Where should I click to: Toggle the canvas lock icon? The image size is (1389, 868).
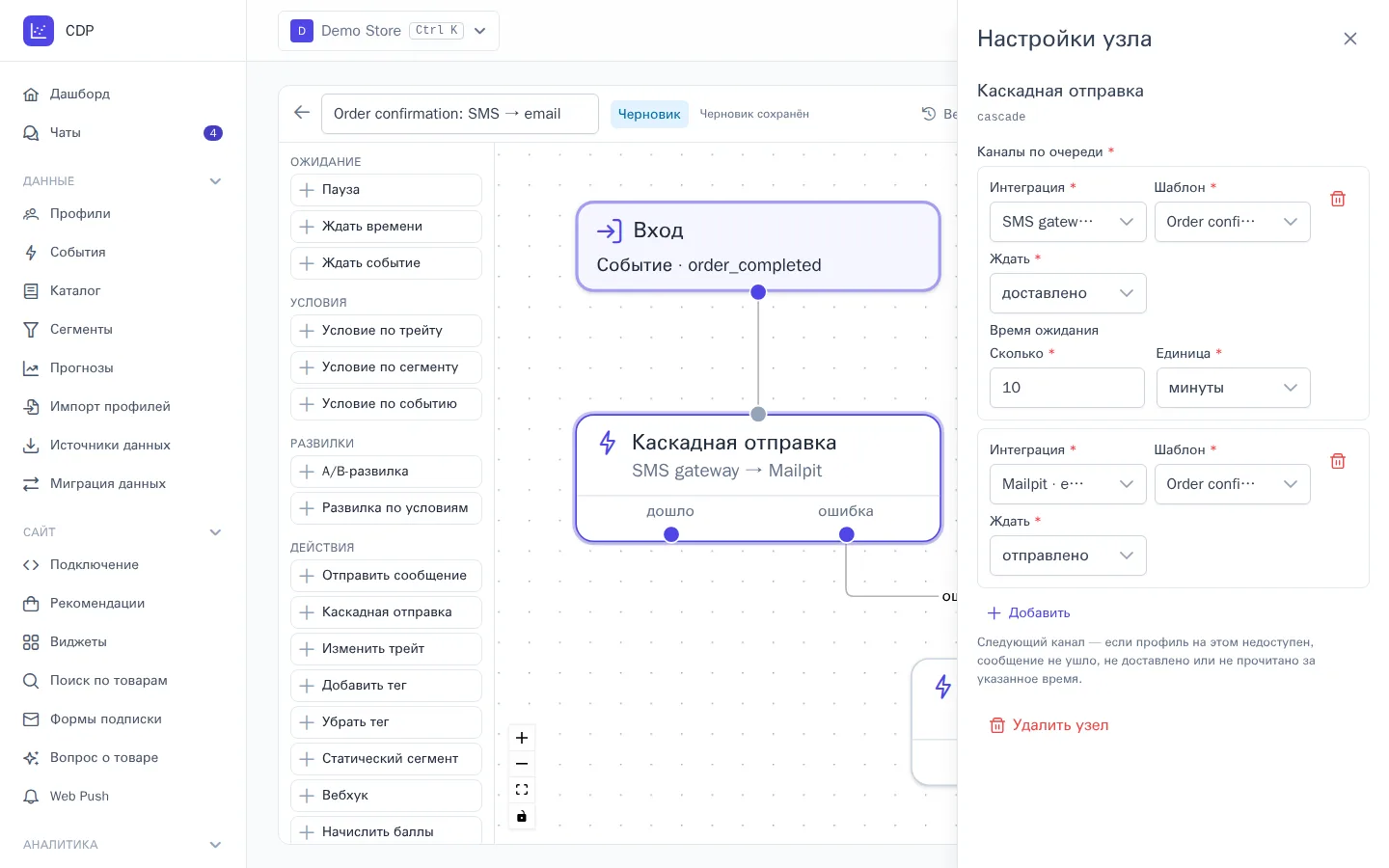pos(522,816)
